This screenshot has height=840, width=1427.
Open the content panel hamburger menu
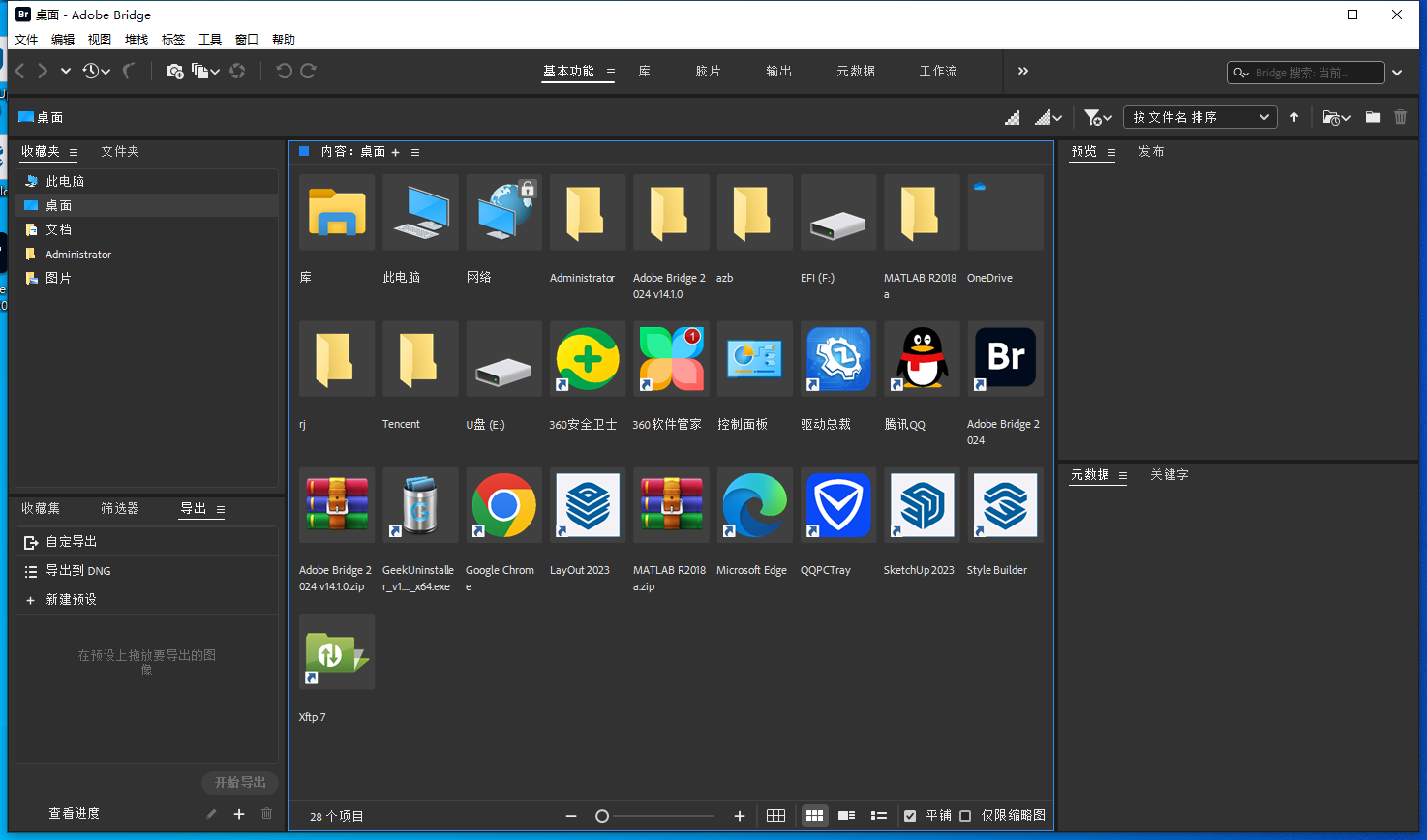(415, 152)
